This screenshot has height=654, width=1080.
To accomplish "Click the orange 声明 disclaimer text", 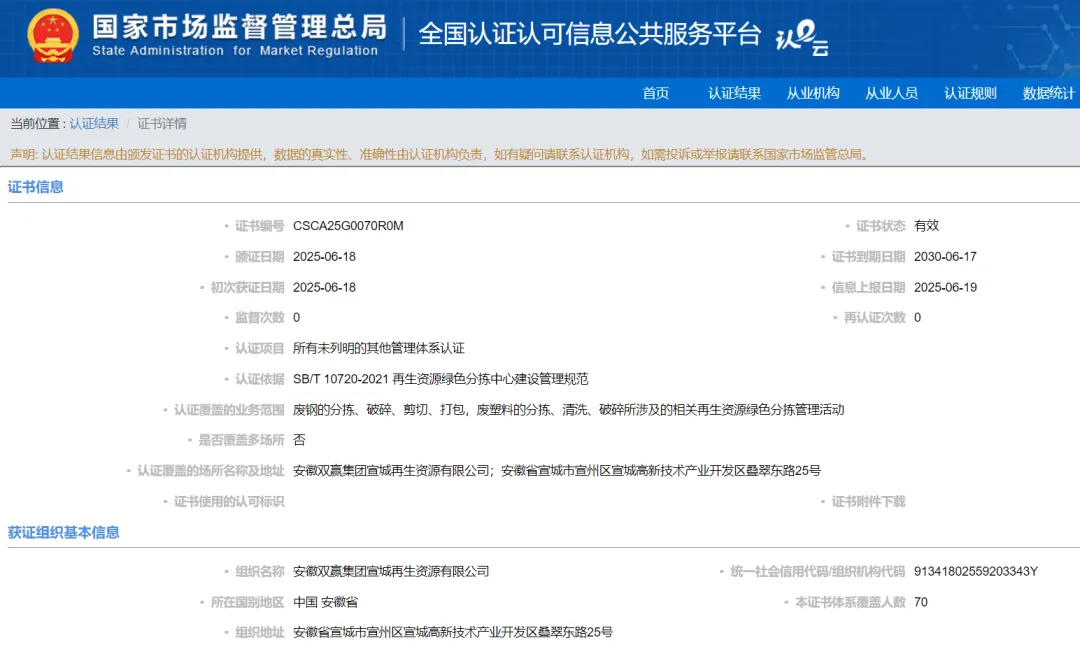I will click(440, 154).
